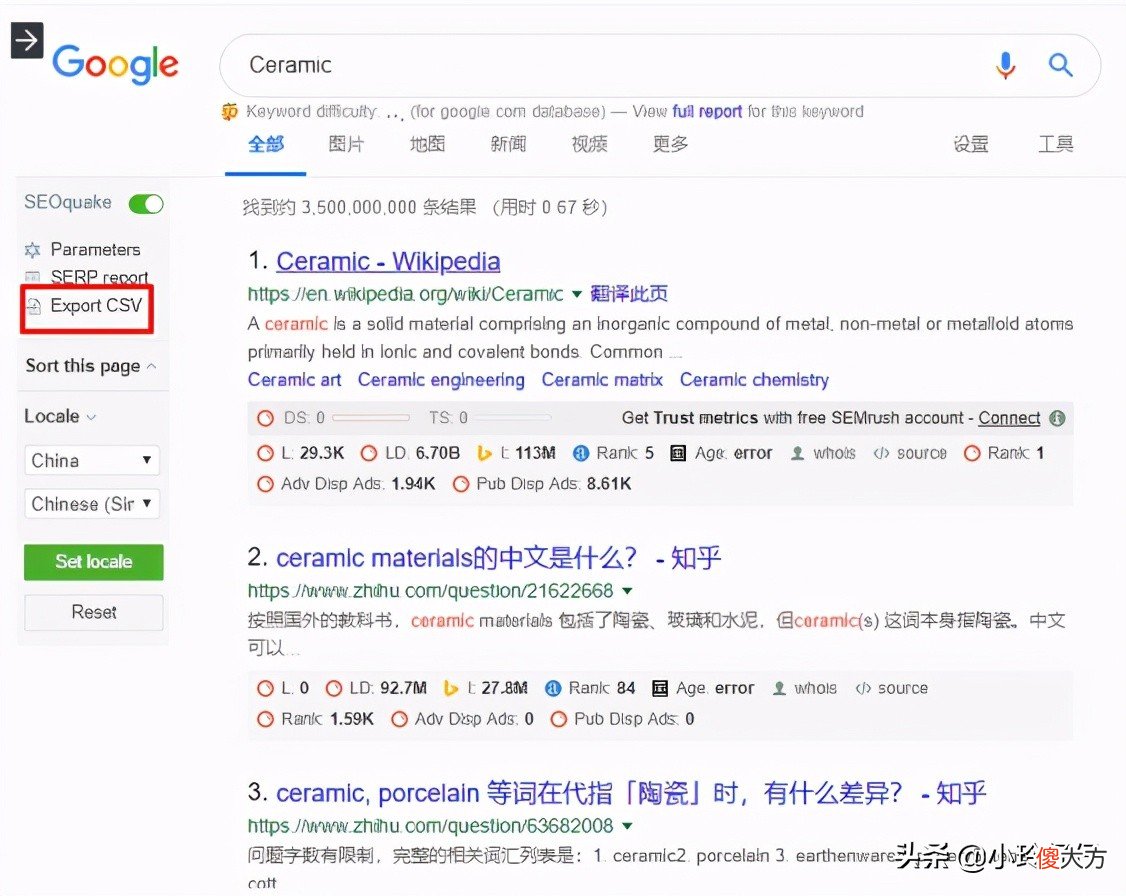Image resolution: width=1126 pixels, height=896 pixels.
Task: Expand the Locale section
Action: pyautogui.click(x=60, y=416)
